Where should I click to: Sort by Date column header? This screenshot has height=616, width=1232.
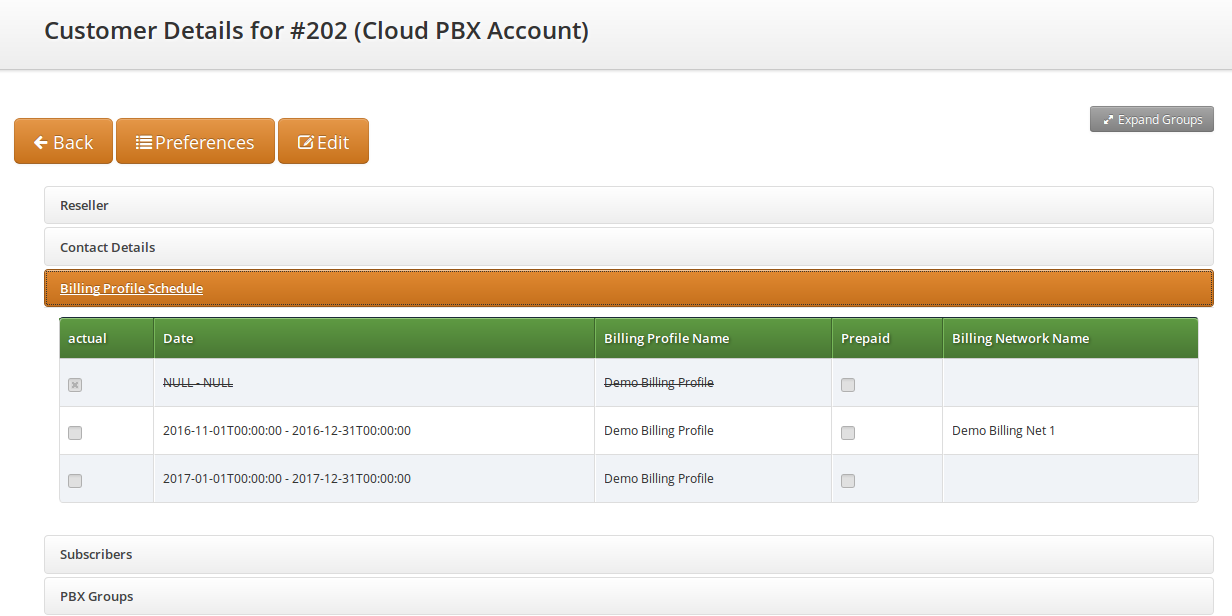[x=178, y=338]
